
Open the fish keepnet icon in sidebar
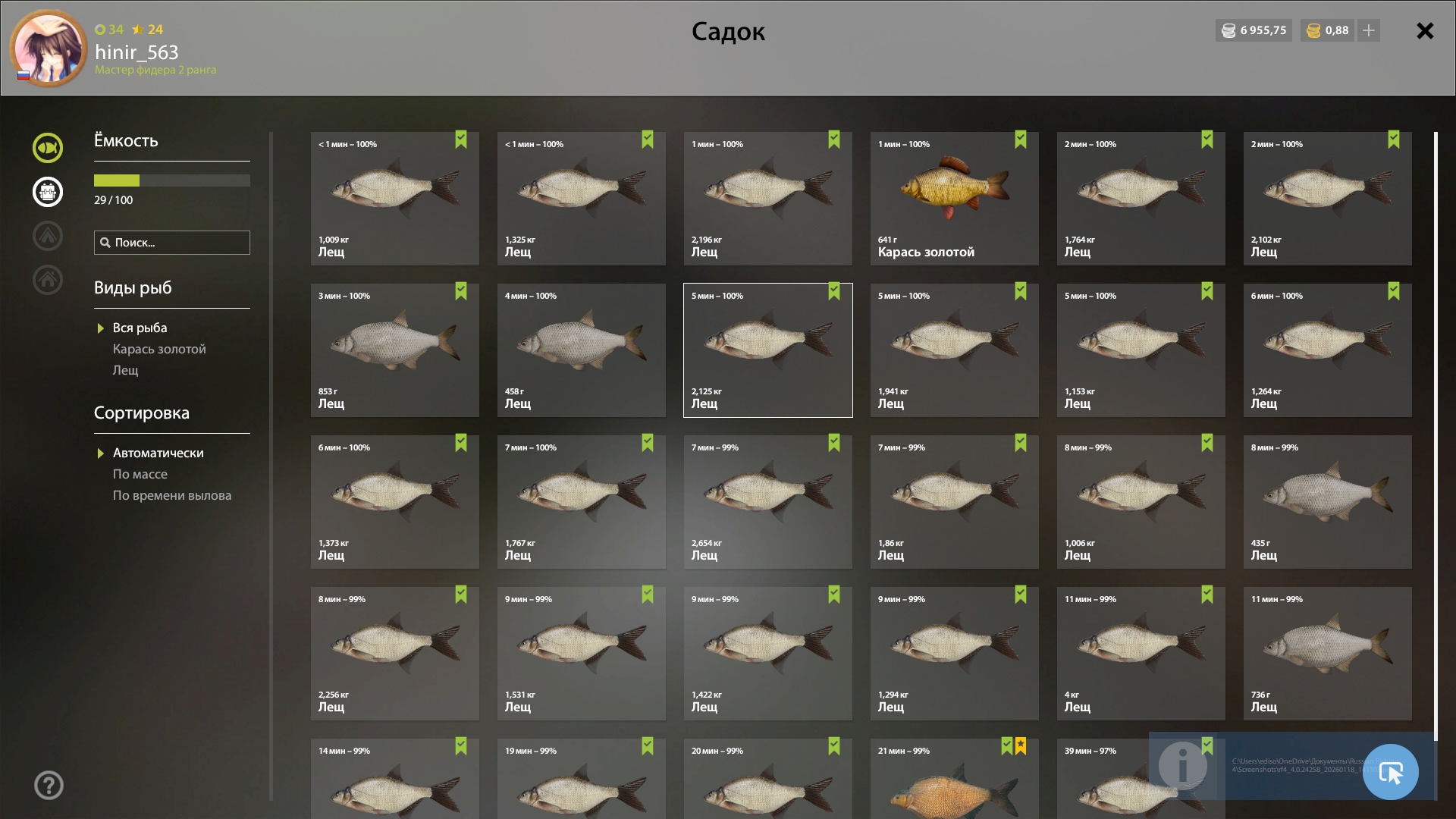[x=48, y=148]
